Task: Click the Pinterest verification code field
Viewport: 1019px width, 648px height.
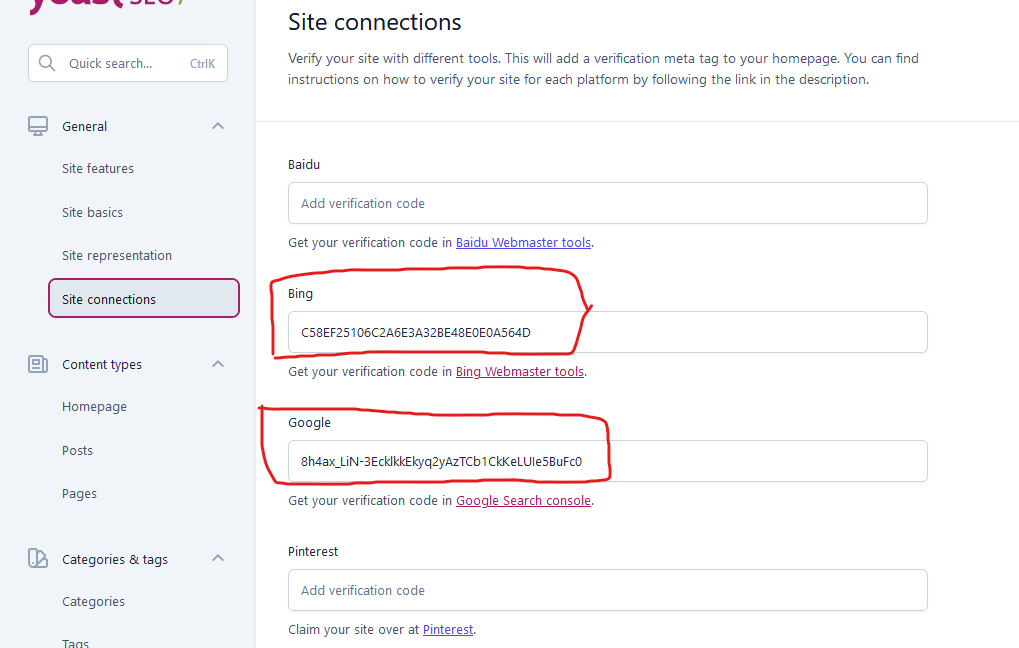Action: (608, 590)
